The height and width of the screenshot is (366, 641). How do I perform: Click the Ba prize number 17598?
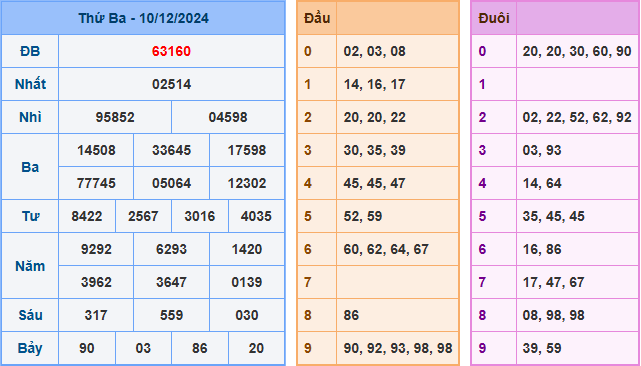click(x=247, y=150)
